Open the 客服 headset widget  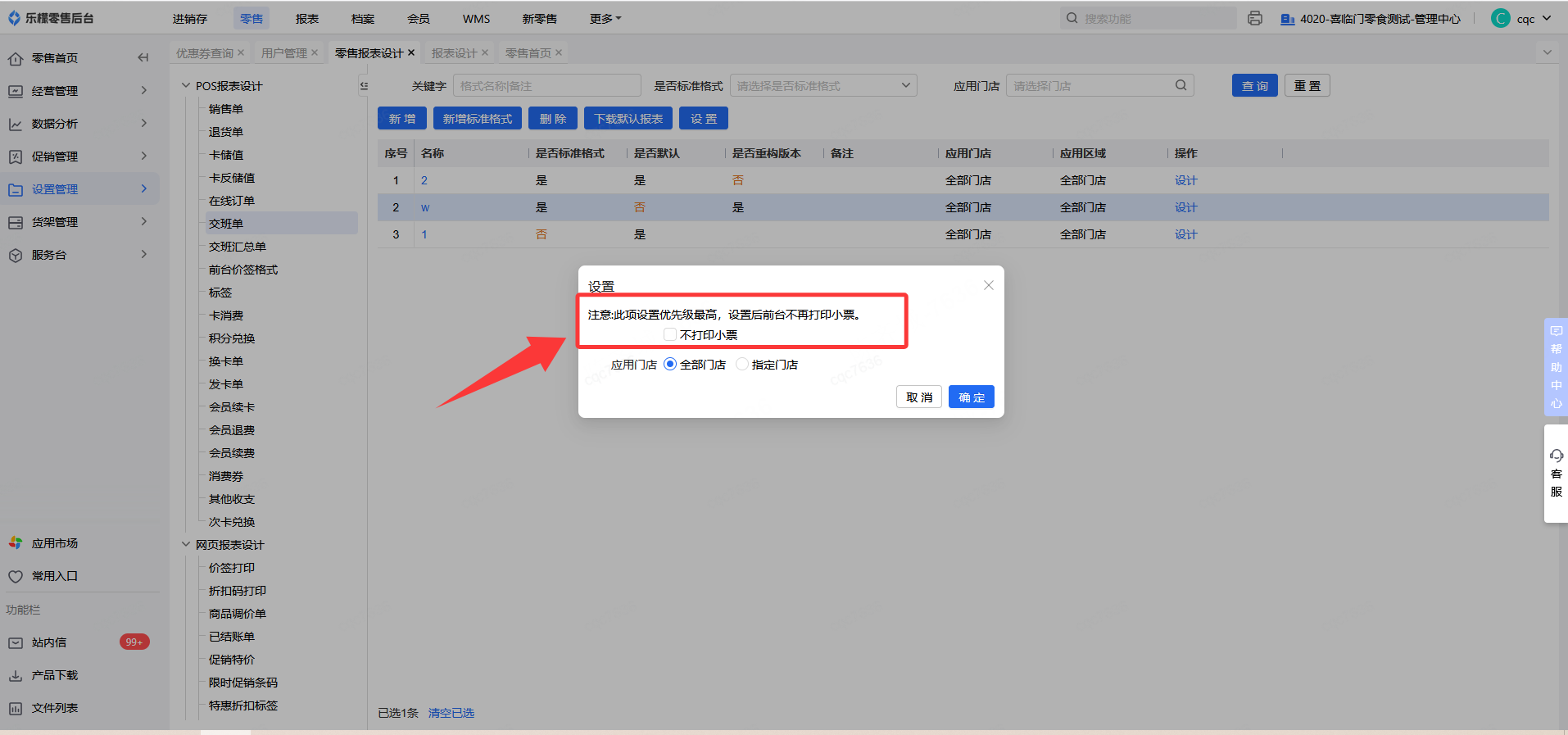click(1557, 474)
